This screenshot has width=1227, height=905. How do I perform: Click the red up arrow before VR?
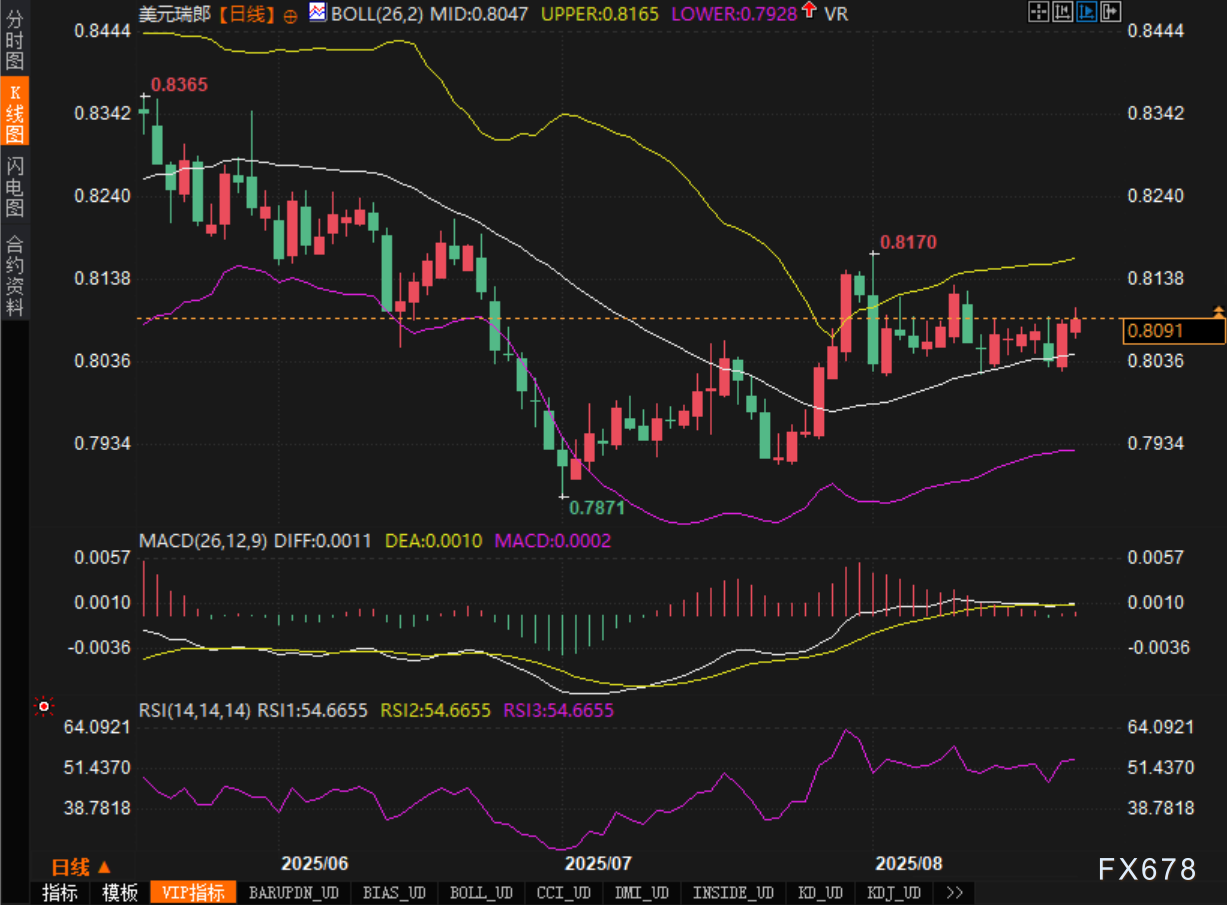808,13
